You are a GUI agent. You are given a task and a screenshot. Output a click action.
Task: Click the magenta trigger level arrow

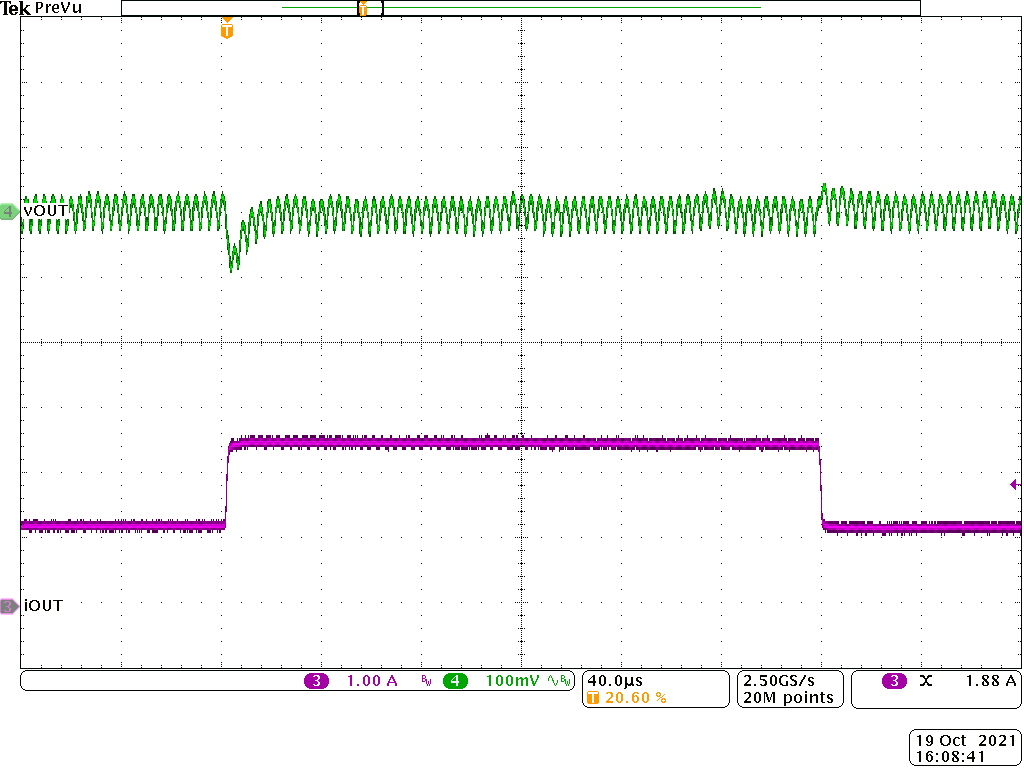click(x=1012, y=484)
